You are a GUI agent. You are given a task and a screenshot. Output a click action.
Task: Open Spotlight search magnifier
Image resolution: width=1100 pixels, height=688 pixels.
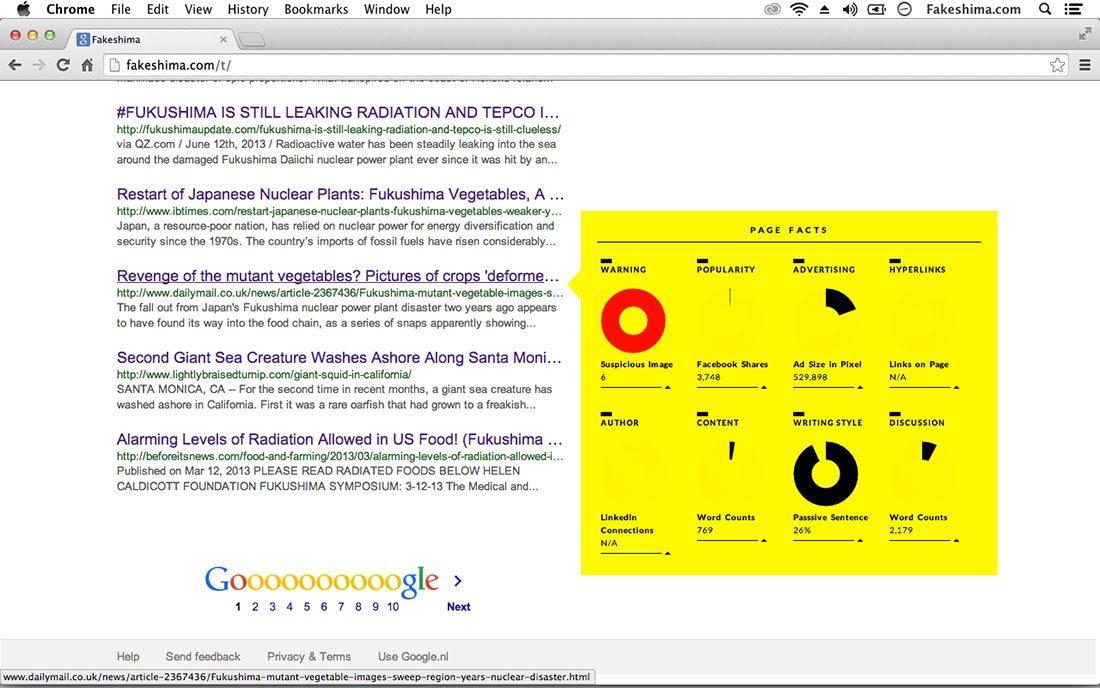1045,9
